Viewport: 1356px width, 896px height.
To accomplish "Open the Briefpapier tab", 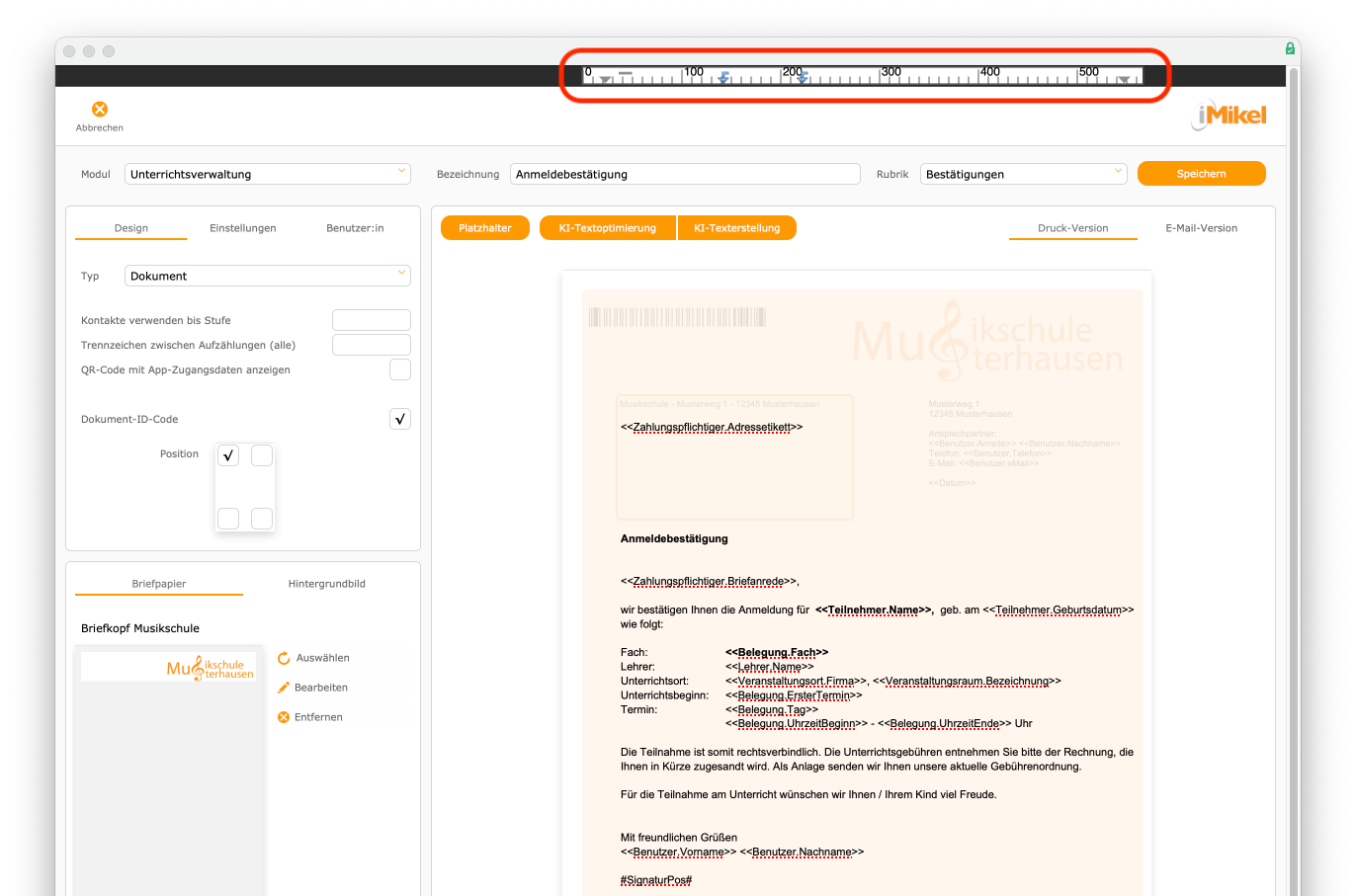I will pyautogui.click(x=159, y=584).
